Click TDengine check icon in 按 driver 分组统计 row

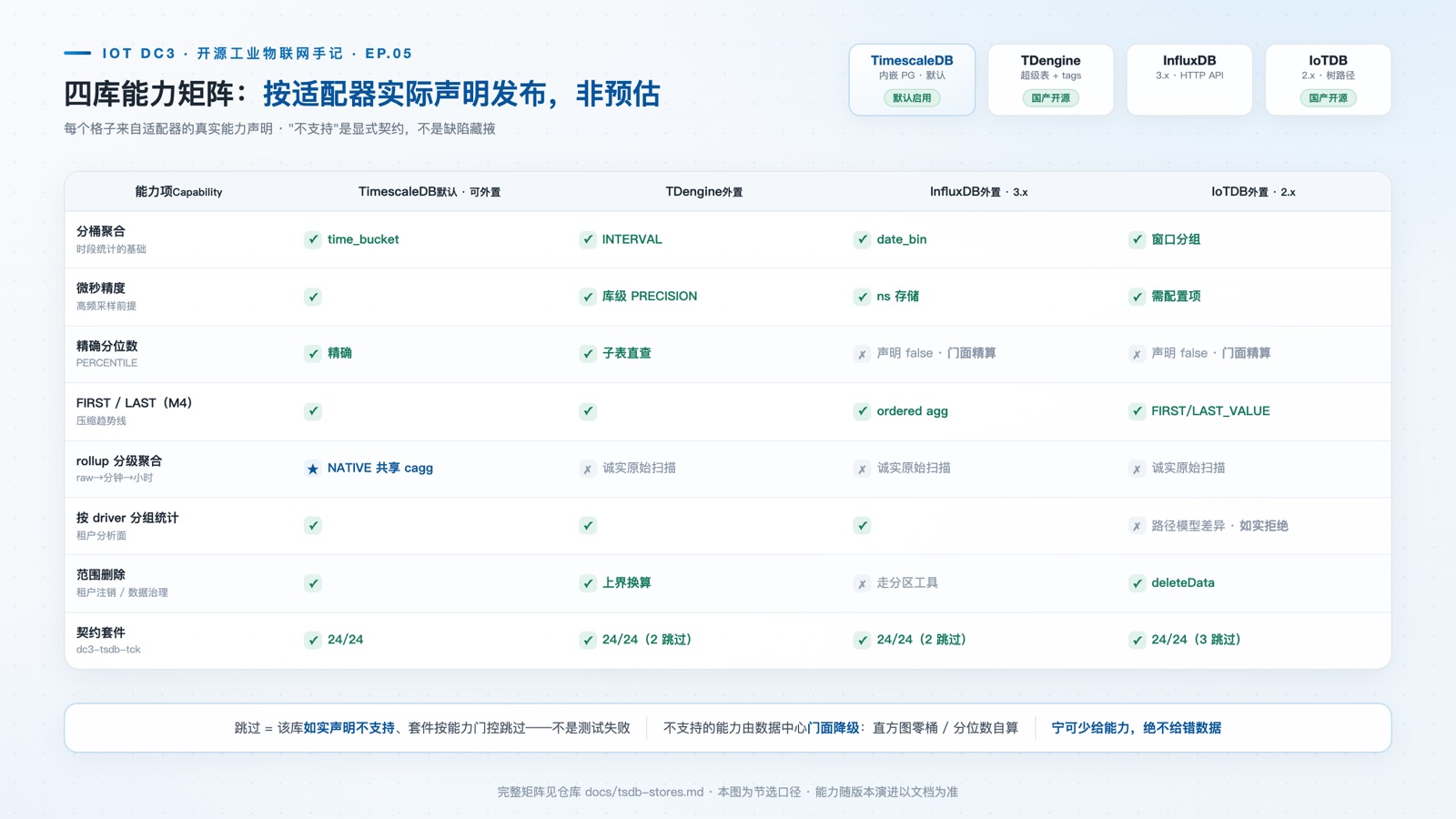click(x=588, y=526)
